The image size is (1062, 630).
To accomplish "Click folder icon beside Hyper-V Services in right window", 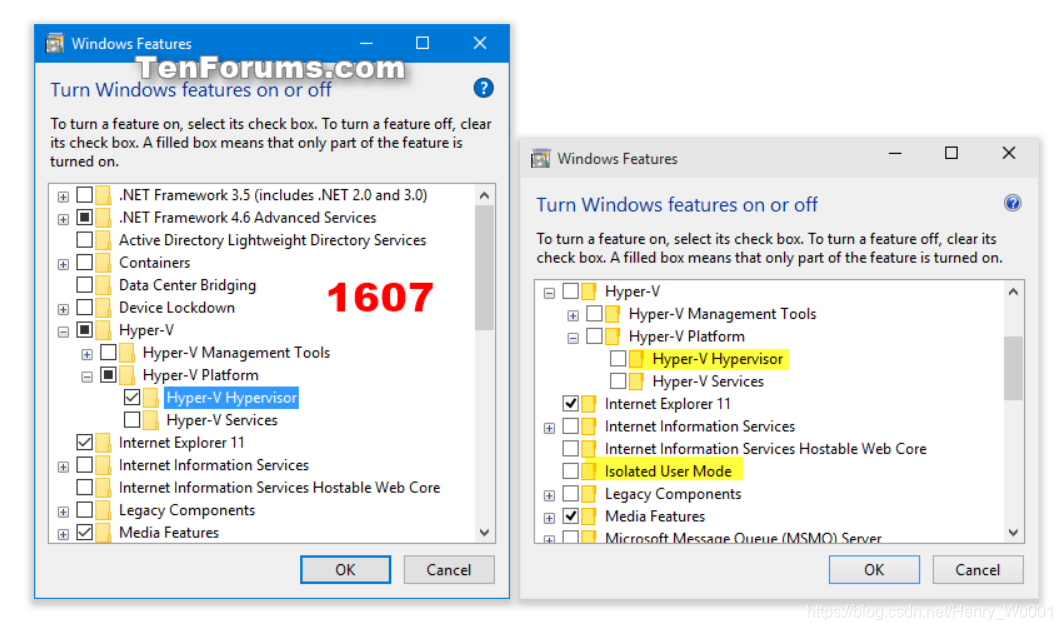I will (637, 381).
